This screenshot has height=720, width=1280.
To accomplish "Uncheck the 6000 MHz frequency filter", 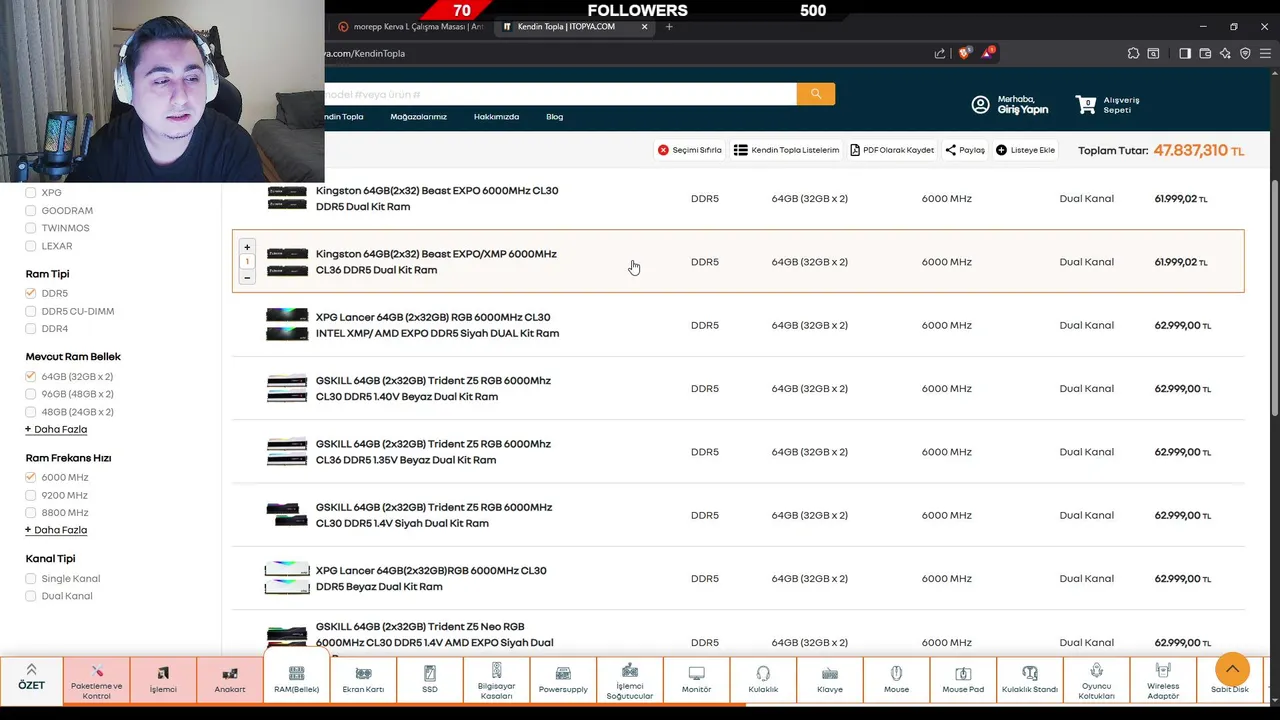I will coord(31,478).
